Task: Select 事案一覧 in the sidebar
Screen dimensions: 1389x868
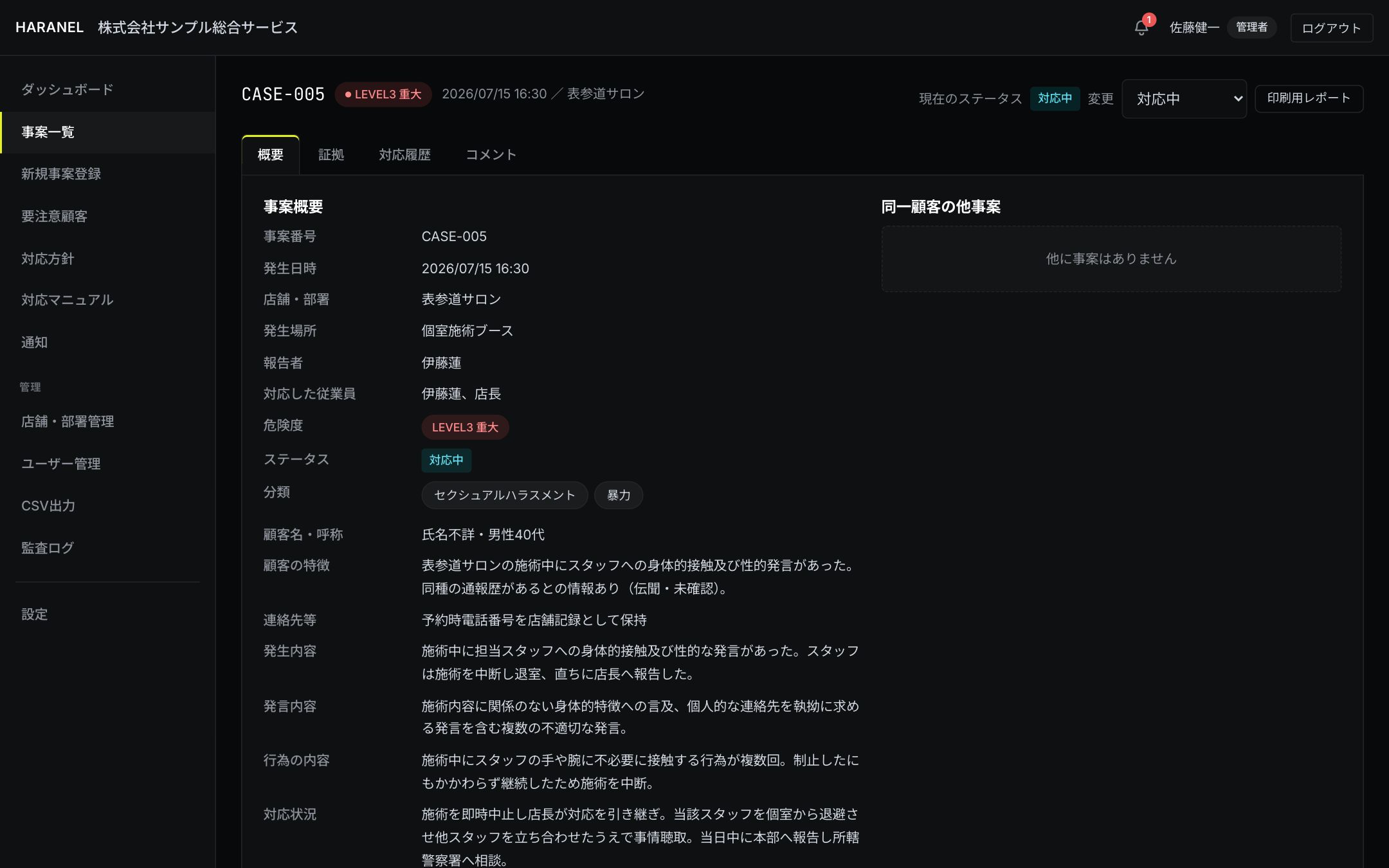Action: click(107, 132)
